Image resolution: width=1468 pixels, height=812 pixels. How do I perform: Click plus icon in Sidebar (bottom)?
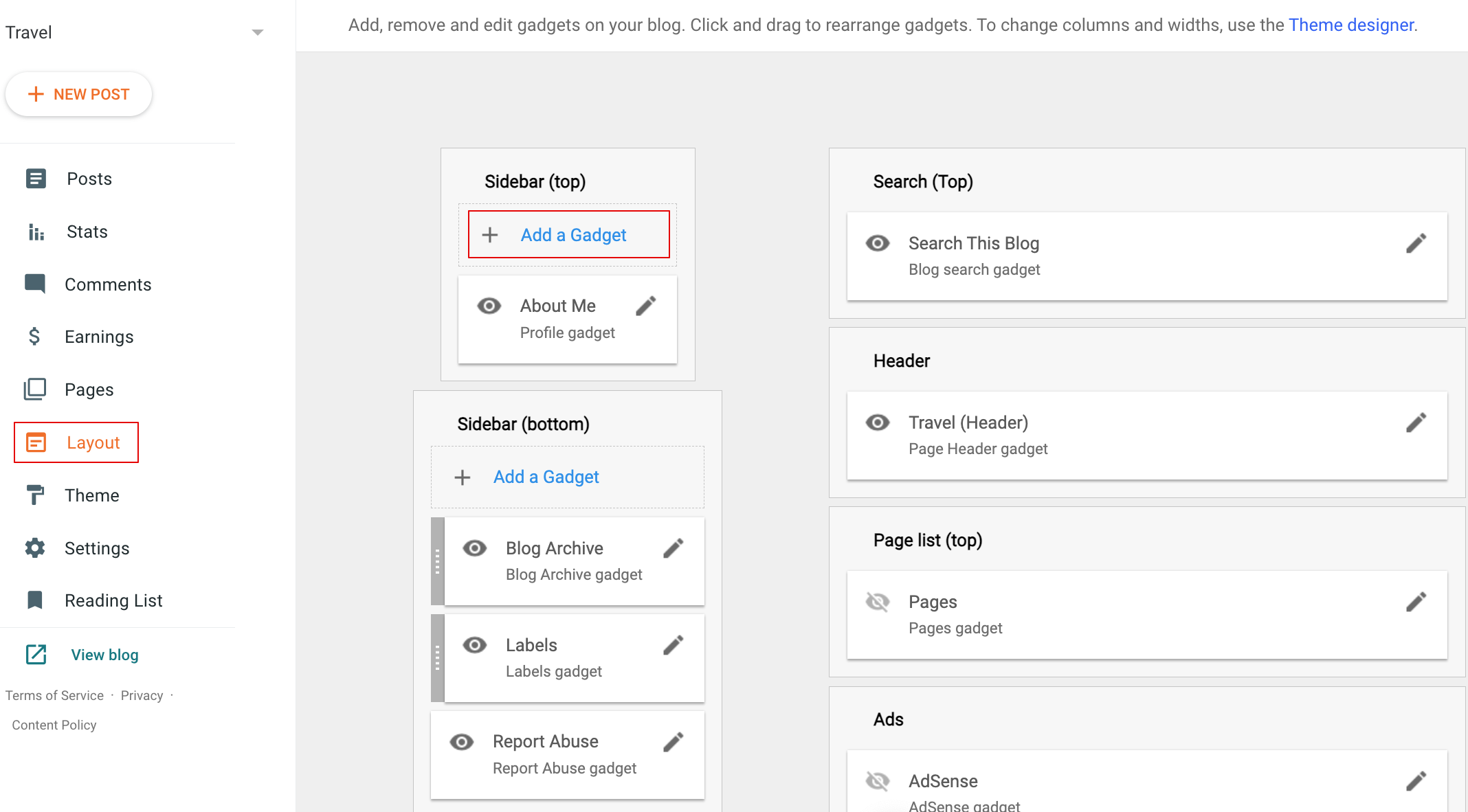tap(463, 477)
